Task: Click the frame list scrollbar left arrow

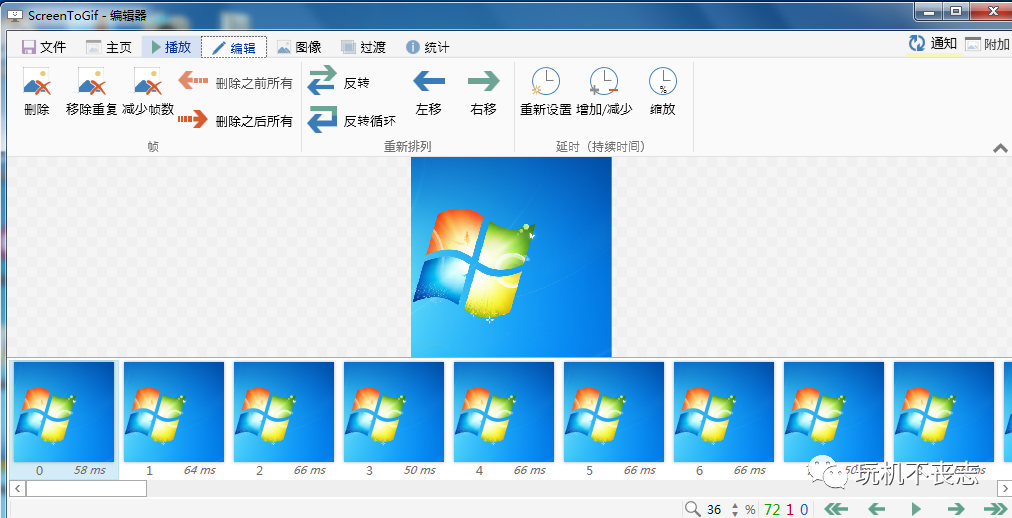Action: click(x=17, y=488)
